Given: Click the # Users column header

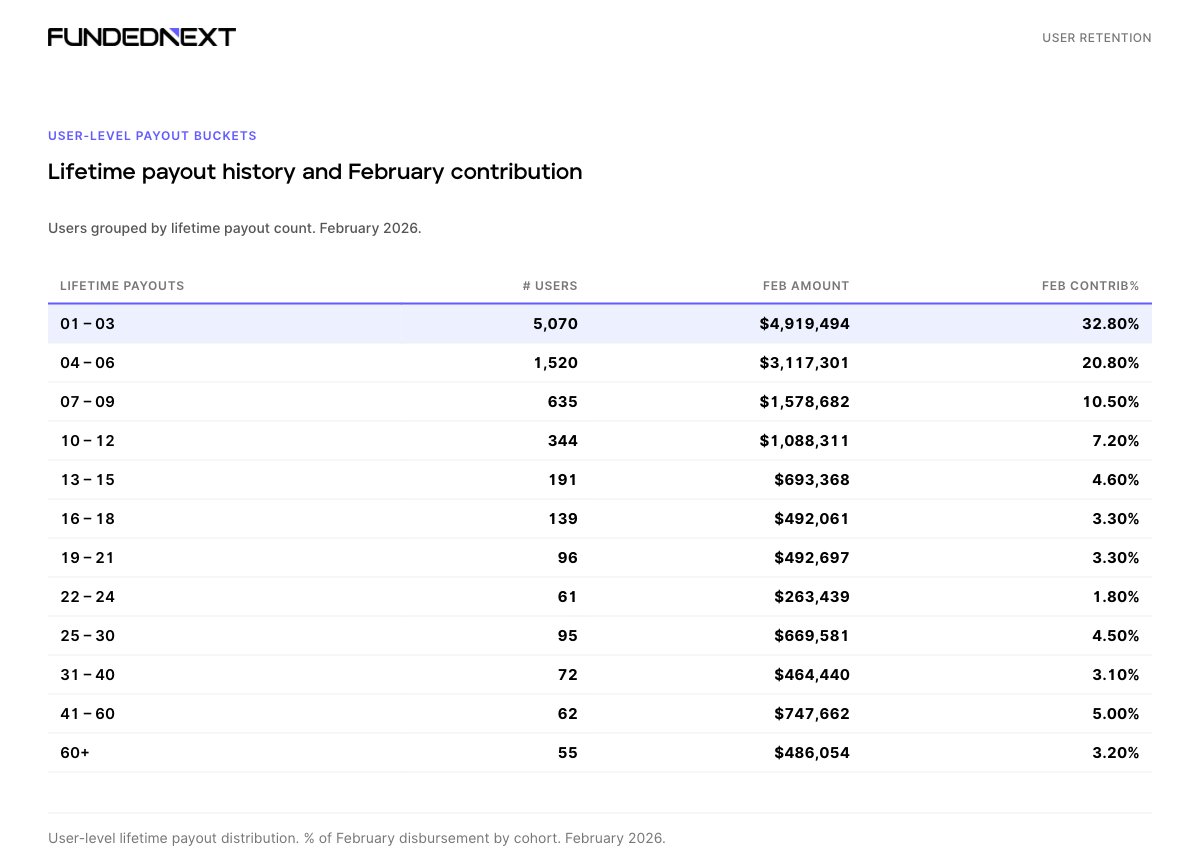Looking at the screenshot, I should pos(549,286).
